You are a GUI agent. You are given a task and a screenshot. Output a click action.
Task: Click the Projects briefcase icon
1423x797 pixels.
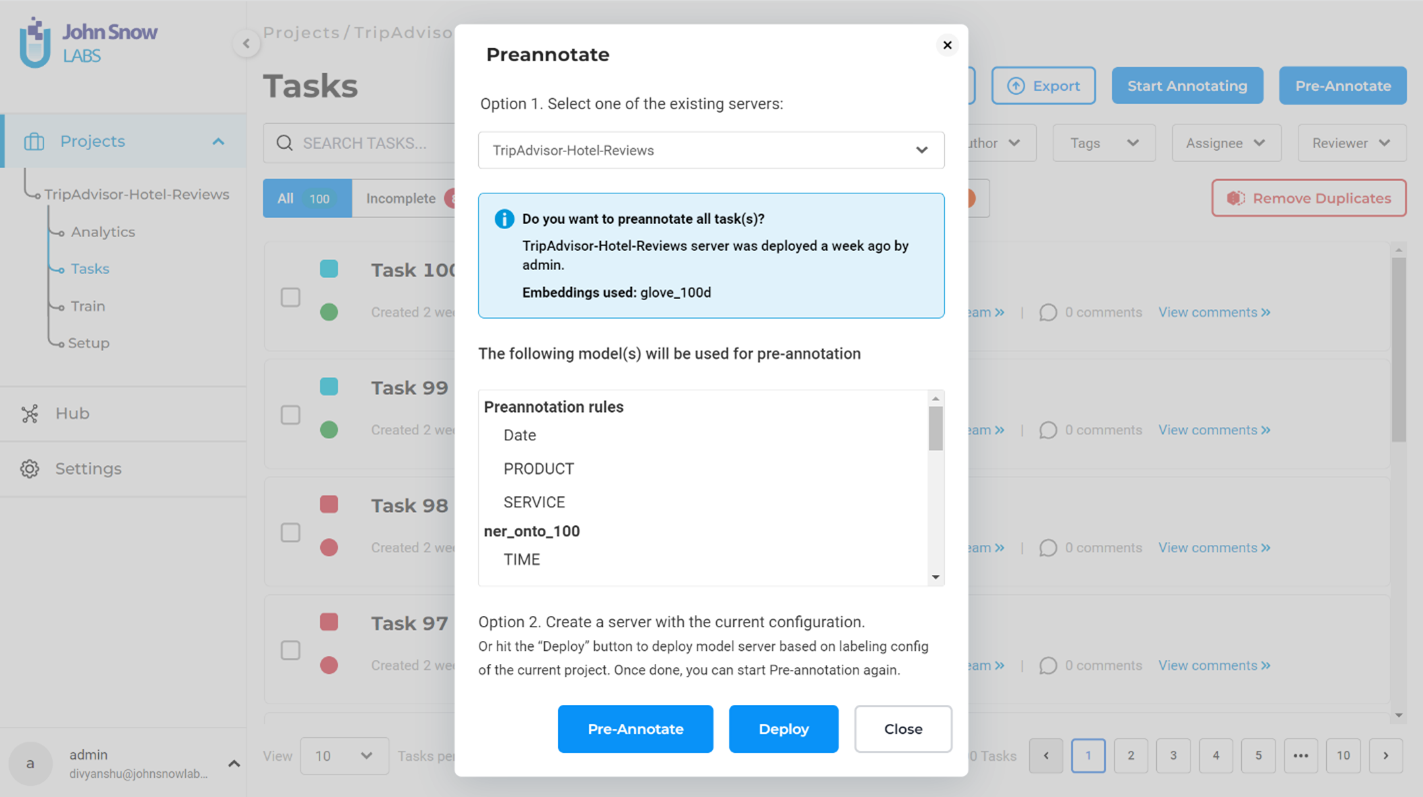coord(34,141)
